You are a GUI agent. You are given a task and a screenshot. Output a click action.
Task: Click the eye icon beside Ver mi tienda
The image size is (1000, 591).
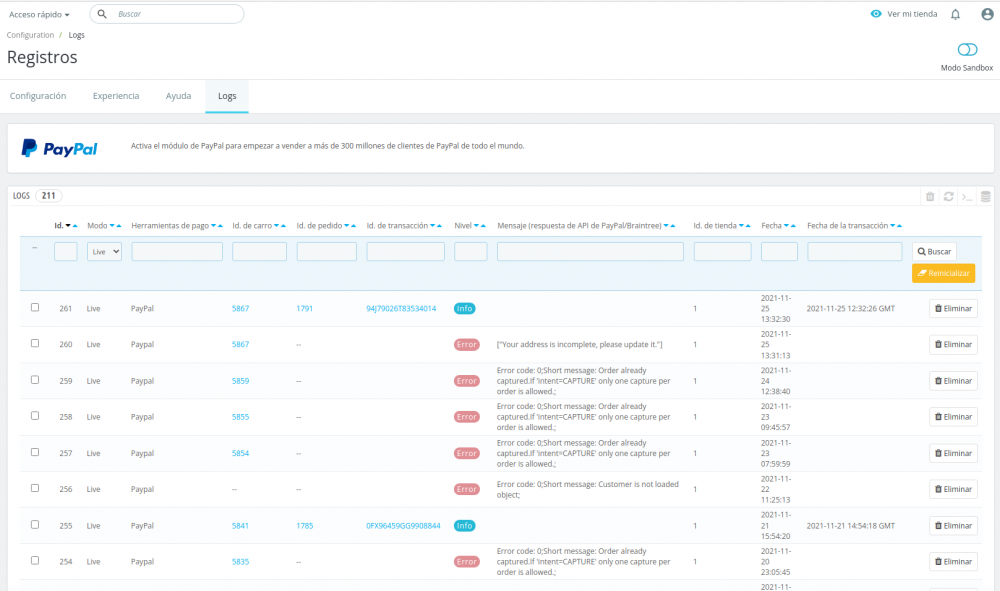click(876, 14)
